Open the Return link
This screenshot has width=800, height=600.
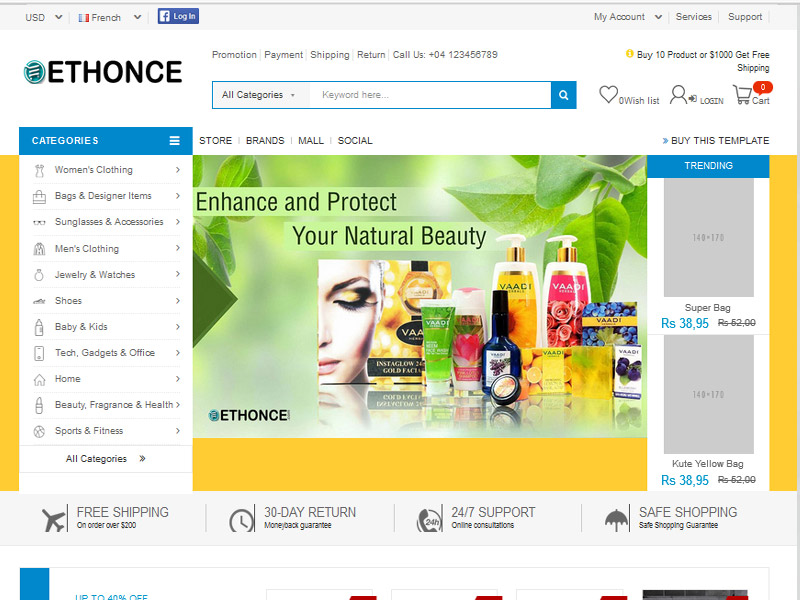click(371, 55)
